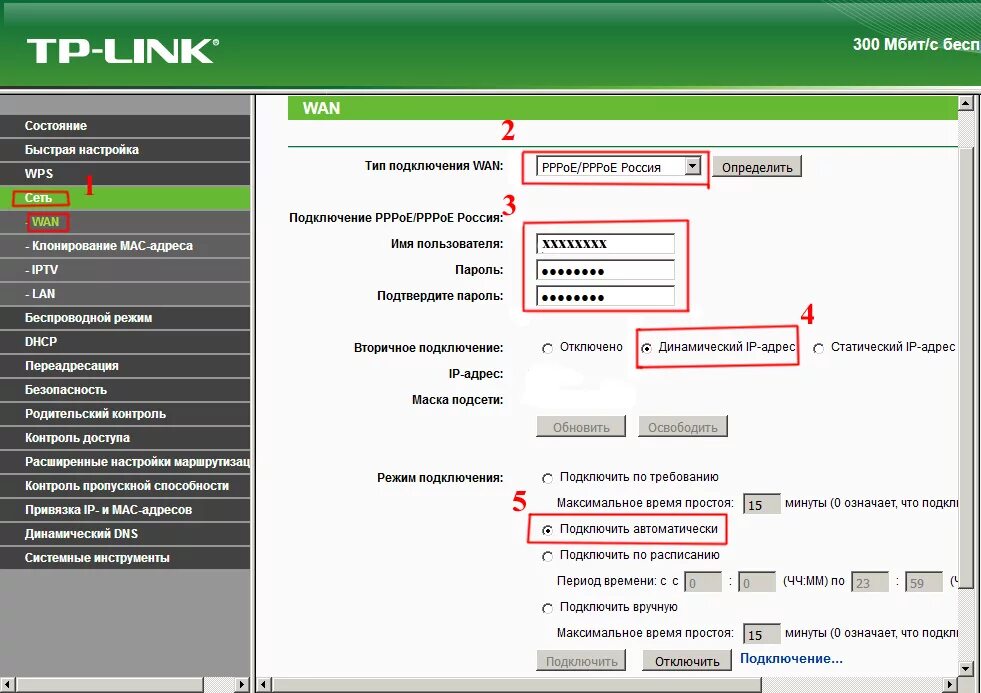Click the Подключить button
Image resolution: width=981 pixels, height=693 pixels.
581,661
